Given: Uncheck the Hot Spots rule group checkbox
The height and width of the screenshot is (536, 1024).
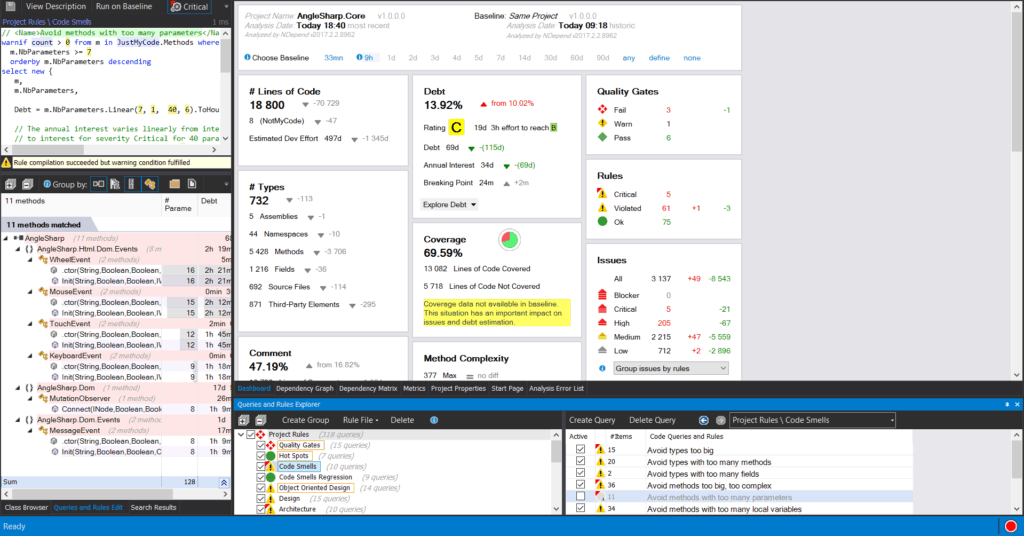Looking at the screenshot, I should pos(261,456).
